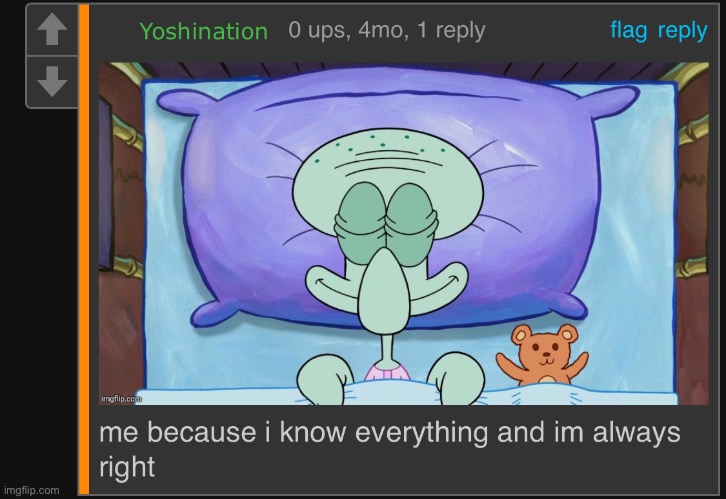Image resolution: width=726 pixels, height=499 pixels.
Task: Click the purple pillow's top left corner
Action: 181,103
